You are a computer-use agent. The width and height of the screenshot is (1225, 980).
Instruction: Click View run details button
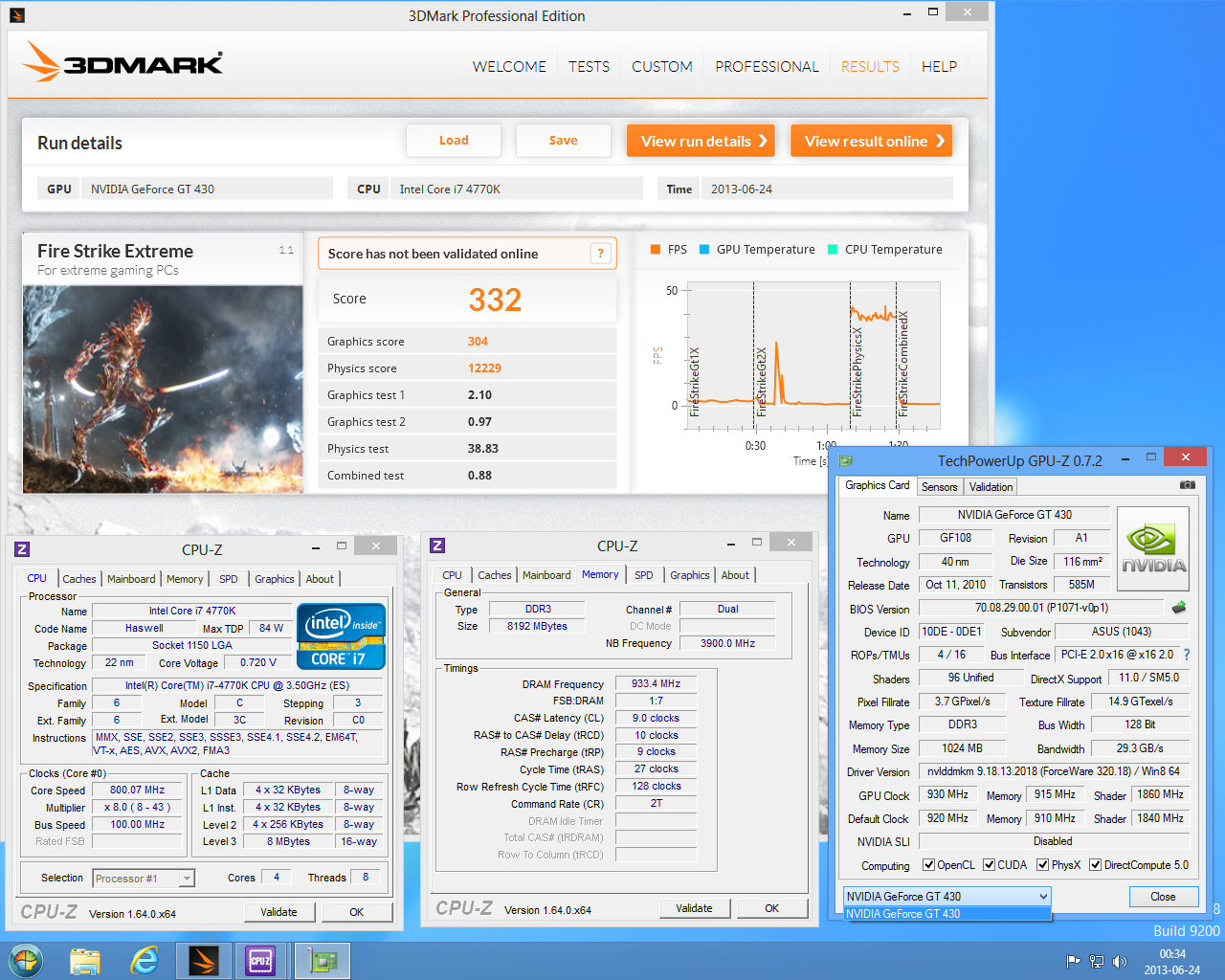tap(701, 141)
